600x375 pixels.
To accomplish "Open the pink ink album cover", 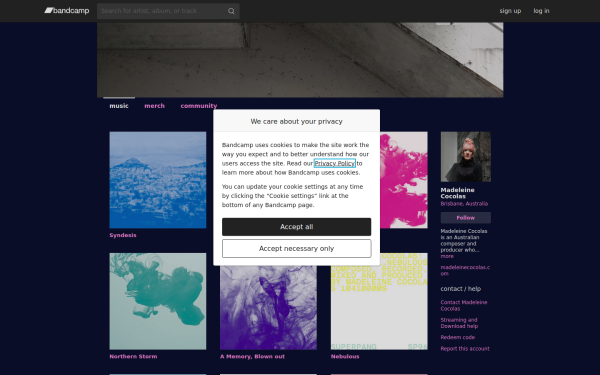I will (x=404, y=180).
